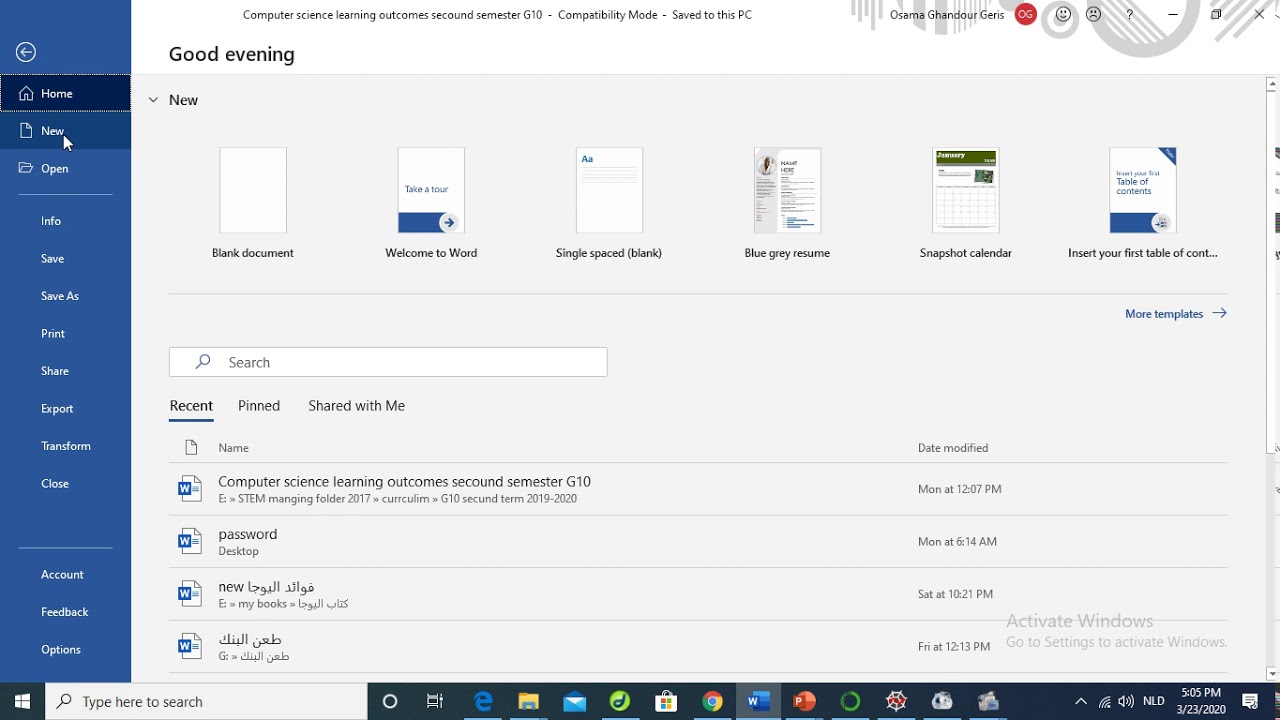The width and height of the screenshot is (1280, 720).
Task: Select Insert your first table of contents template
Action: (x=1143, y=203)
